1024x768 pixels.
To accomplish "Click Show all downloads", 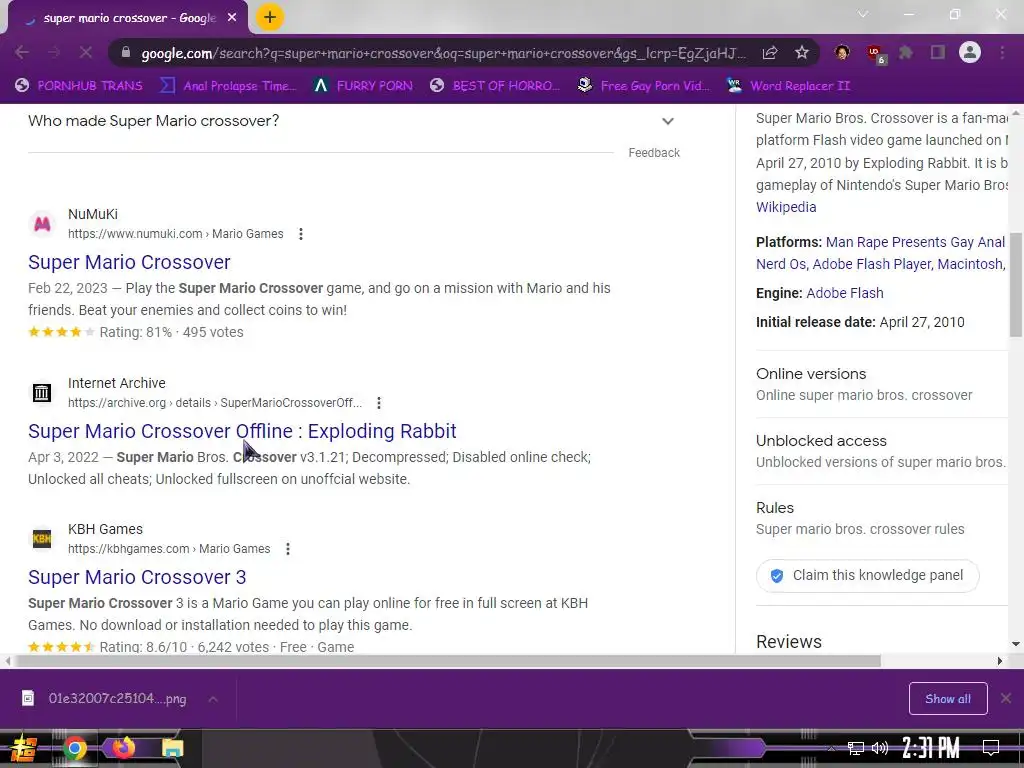I will [948, 699].
